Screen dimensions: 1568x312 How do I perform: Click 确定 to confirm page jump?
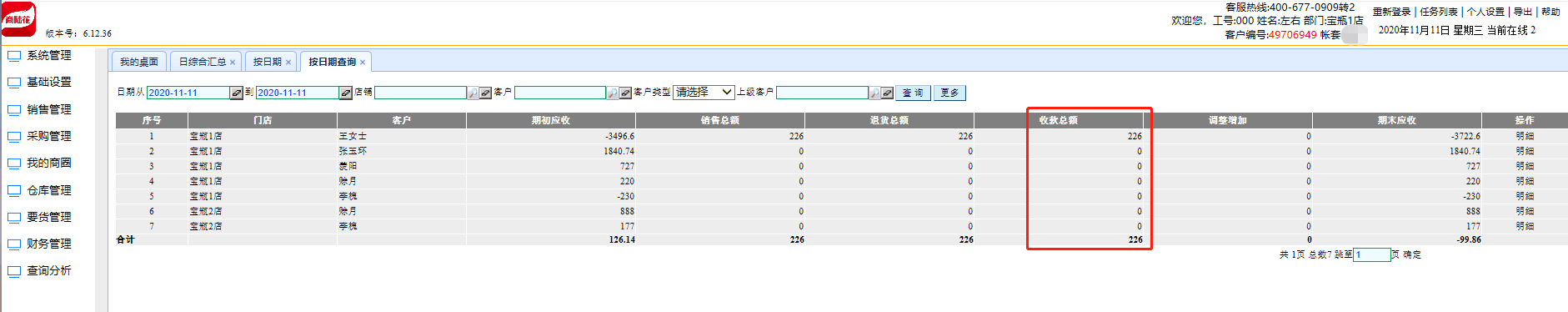tap(1412, 254)
